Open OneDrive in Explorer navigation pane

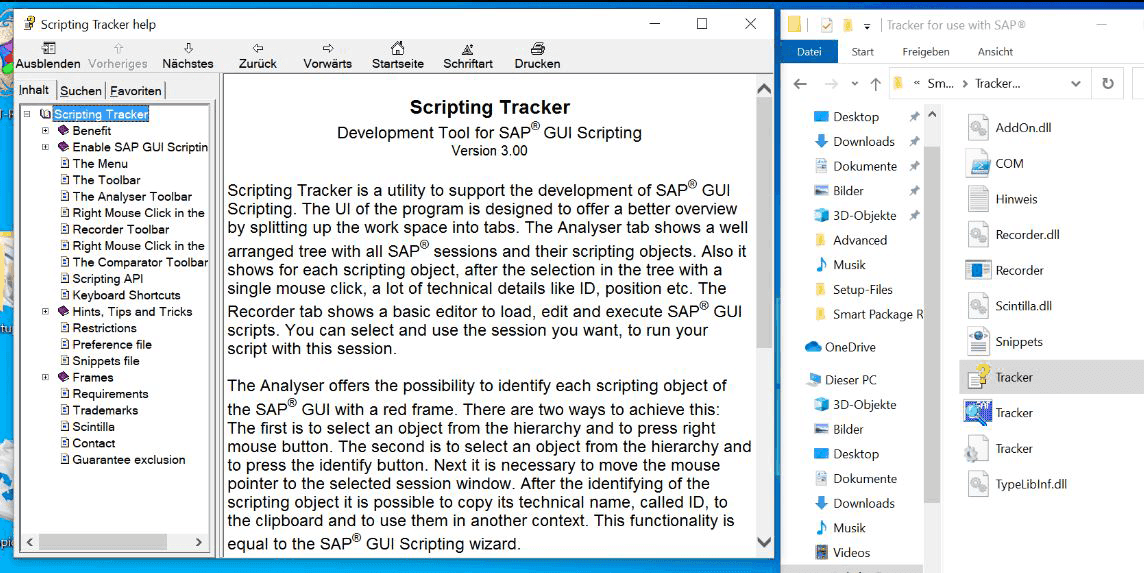[x=850, y=347]
